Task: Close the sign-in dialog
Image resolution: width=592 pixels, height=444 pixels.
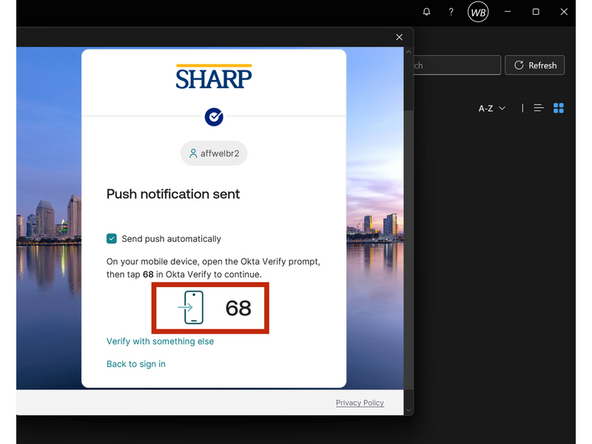Action: pos(399,37)
